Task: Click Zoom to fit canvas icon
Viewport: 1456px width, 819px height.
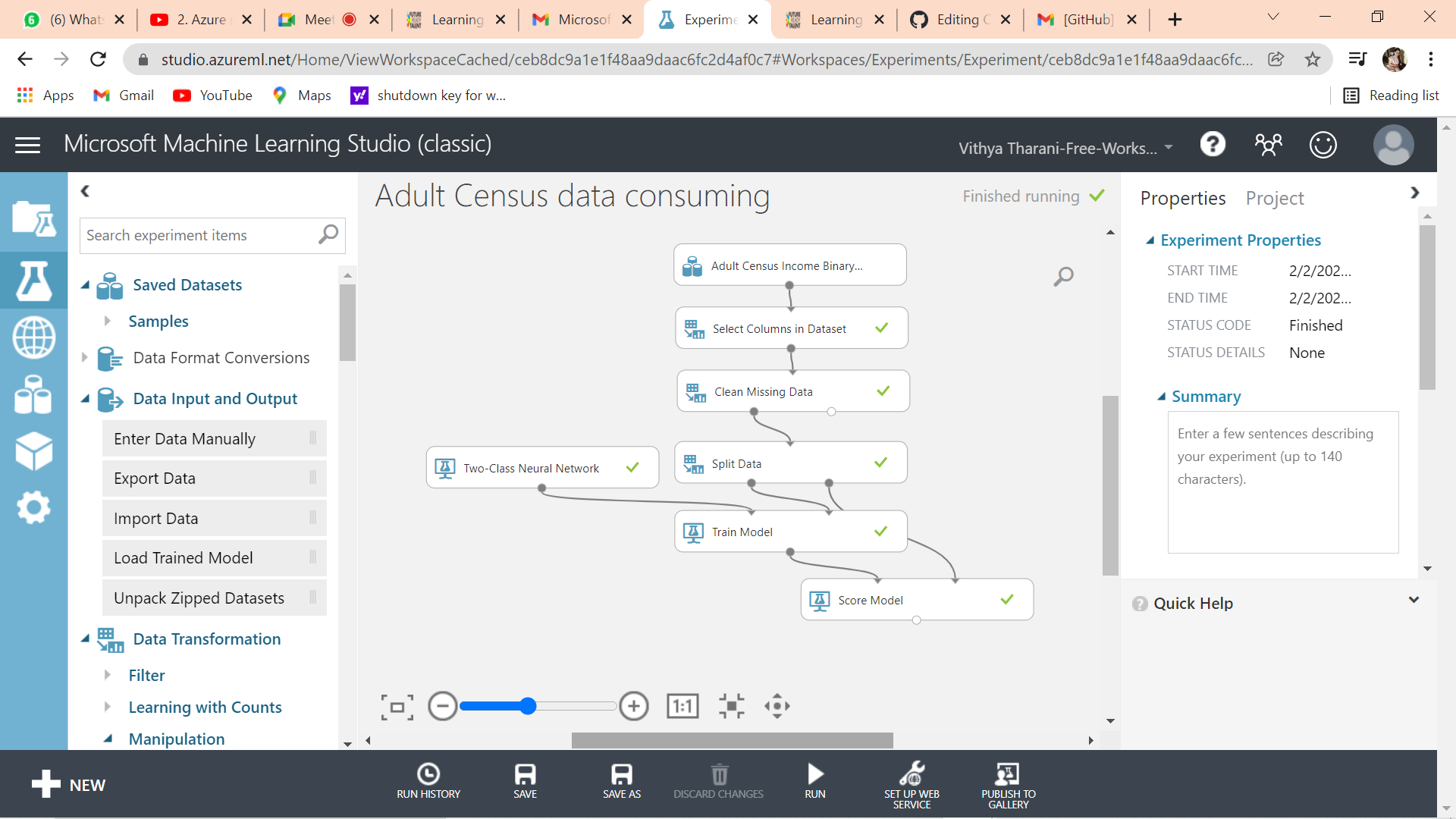Action: tap(397, 707)
